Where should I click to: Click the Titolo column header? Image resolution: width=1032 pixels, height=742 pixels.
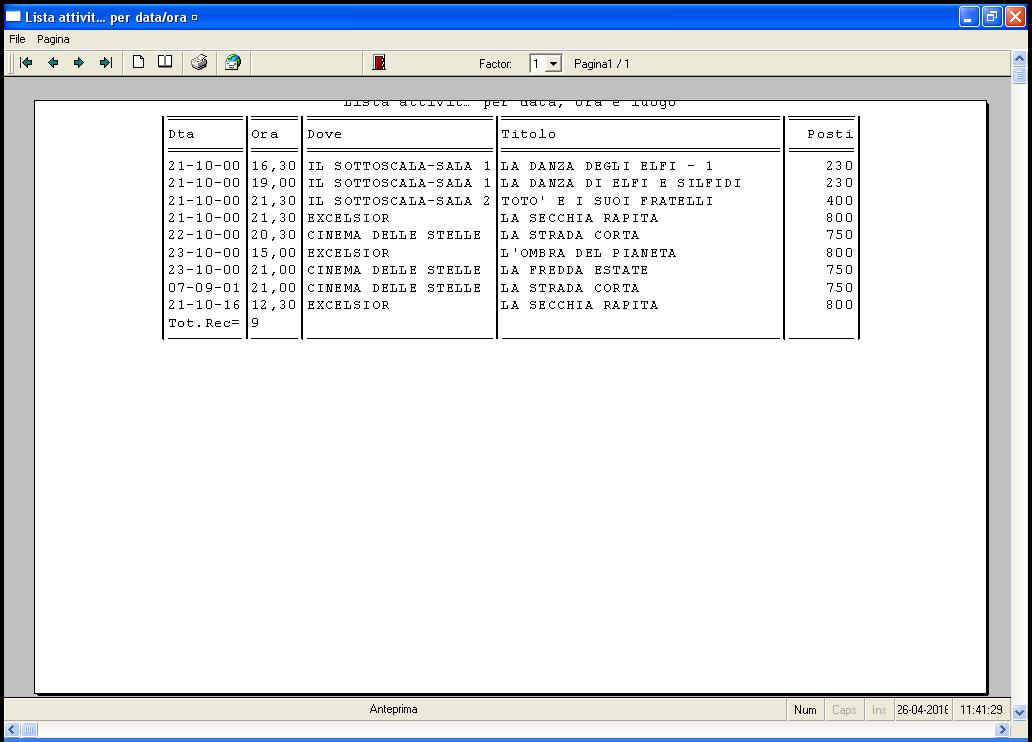tap(529, 134)
